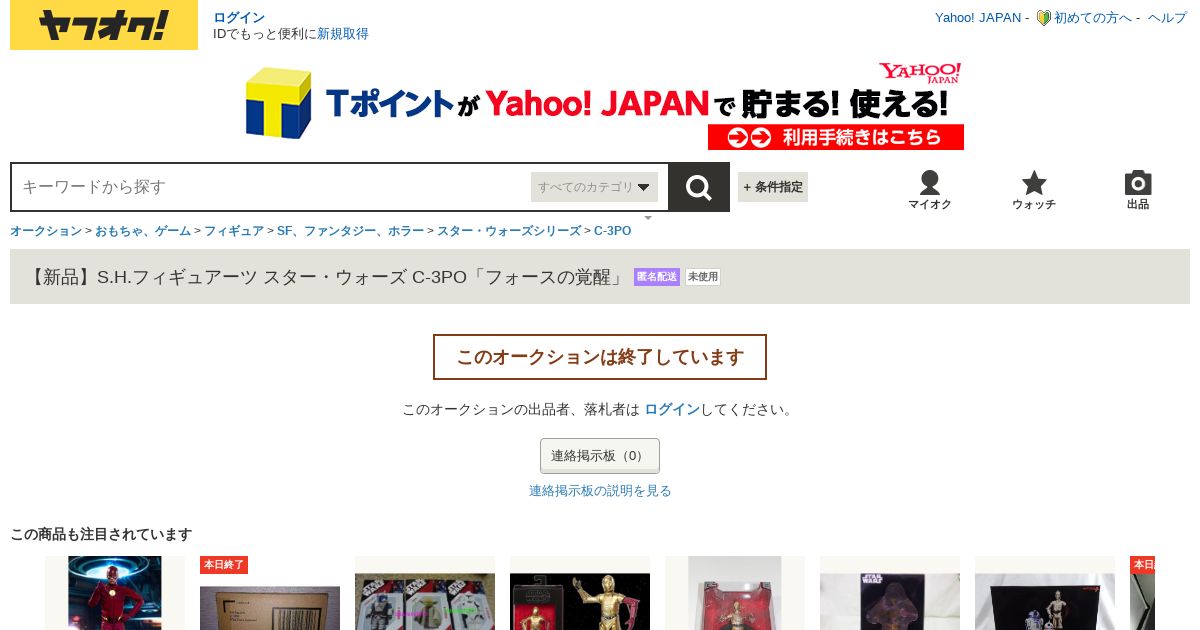This screenshot has height=630, width=1200.
Task: Open the STAR WARS boxed item thumbnail
Action: pyautogui.click(x=890, y=593)
